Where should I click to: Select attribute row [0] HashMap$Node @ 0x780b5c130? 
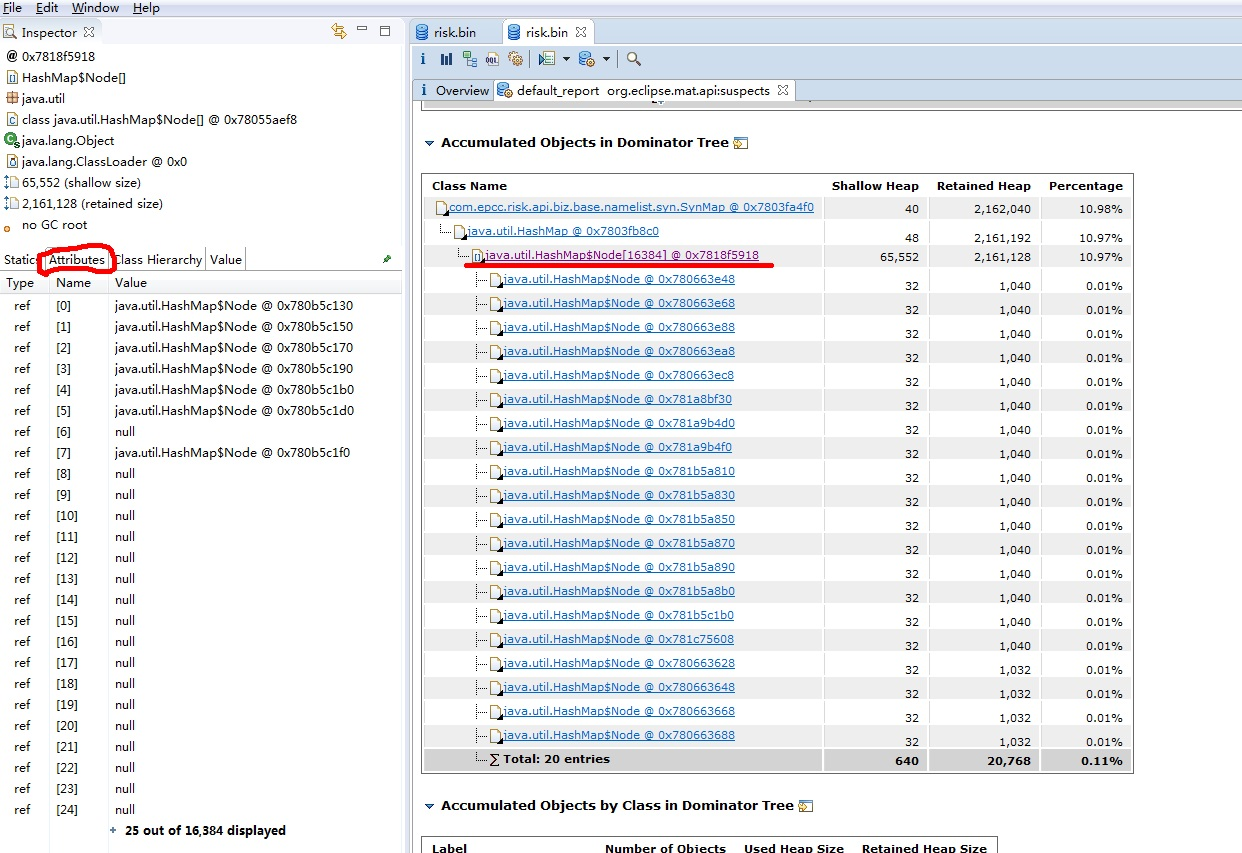point(201,306)
